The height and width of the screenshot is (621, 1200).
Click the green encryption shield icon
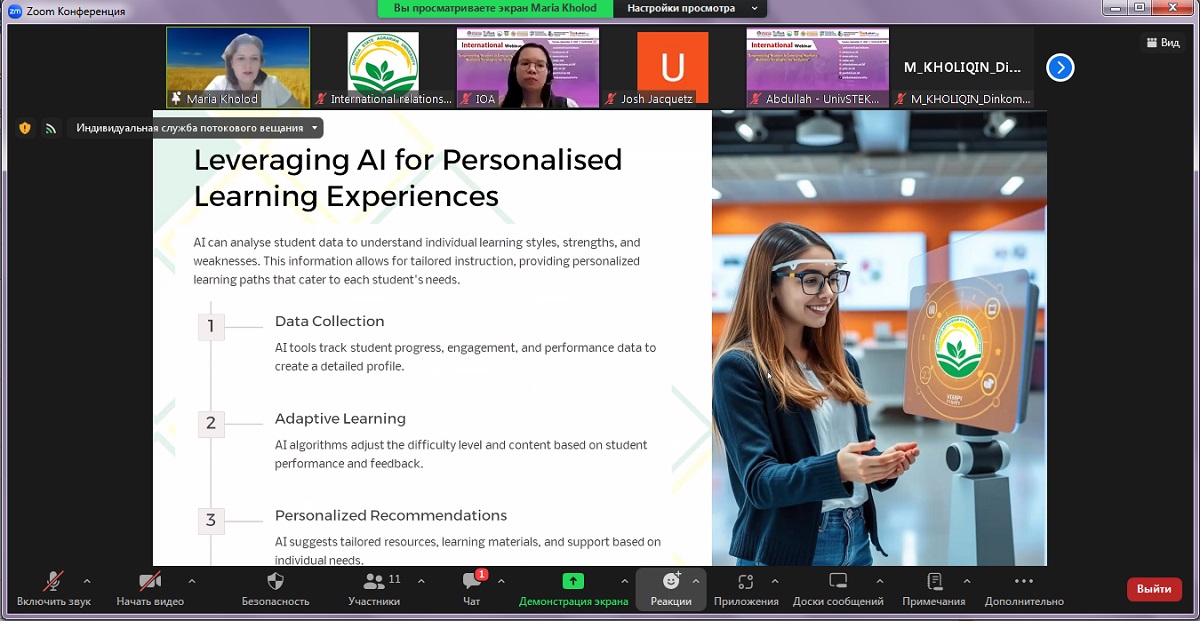[x=25, y=128]
